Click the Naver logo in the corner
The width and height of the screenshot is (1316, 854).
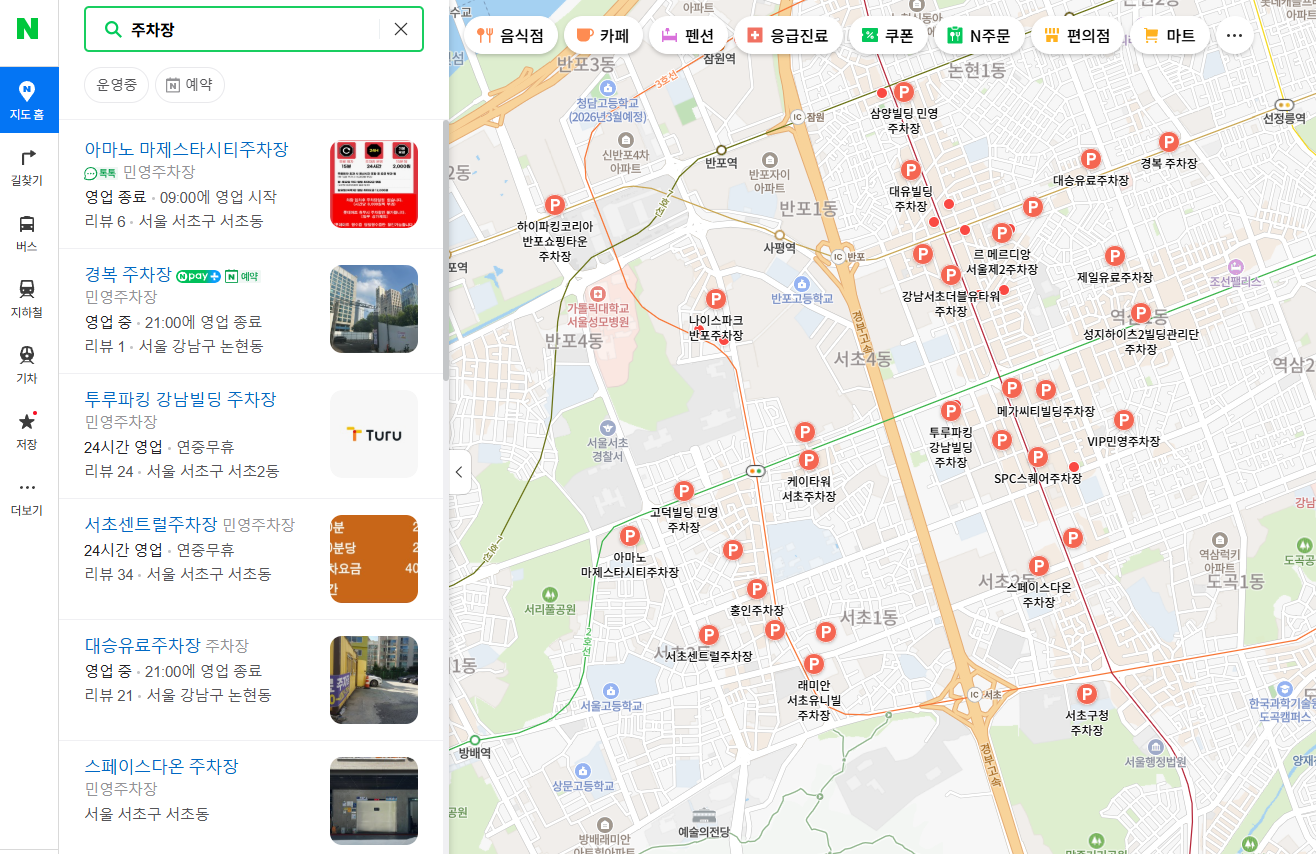24,29
